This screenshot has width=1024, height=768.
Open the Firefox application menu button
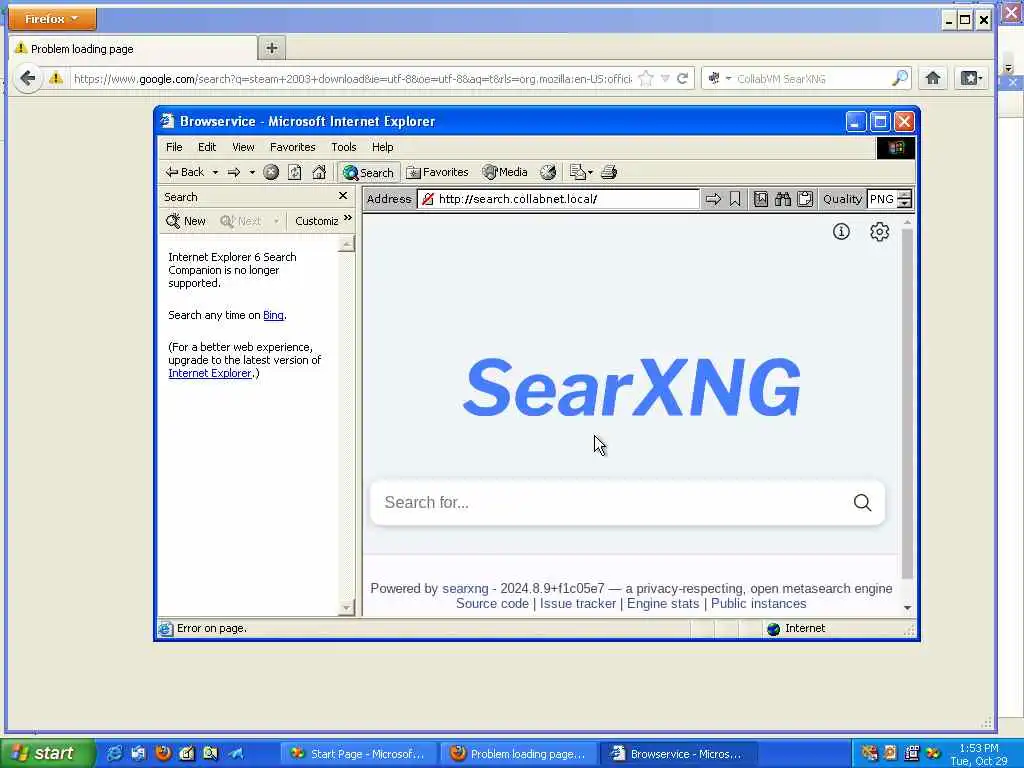pyautogui.click(x=52, y=19)
